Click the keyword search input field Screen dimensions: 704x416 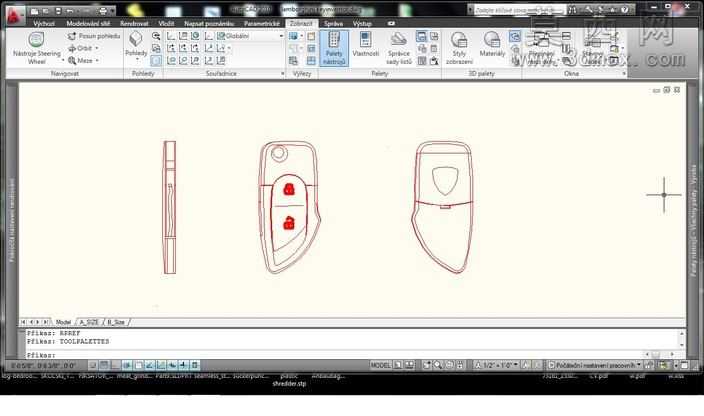tap(519, 10)
